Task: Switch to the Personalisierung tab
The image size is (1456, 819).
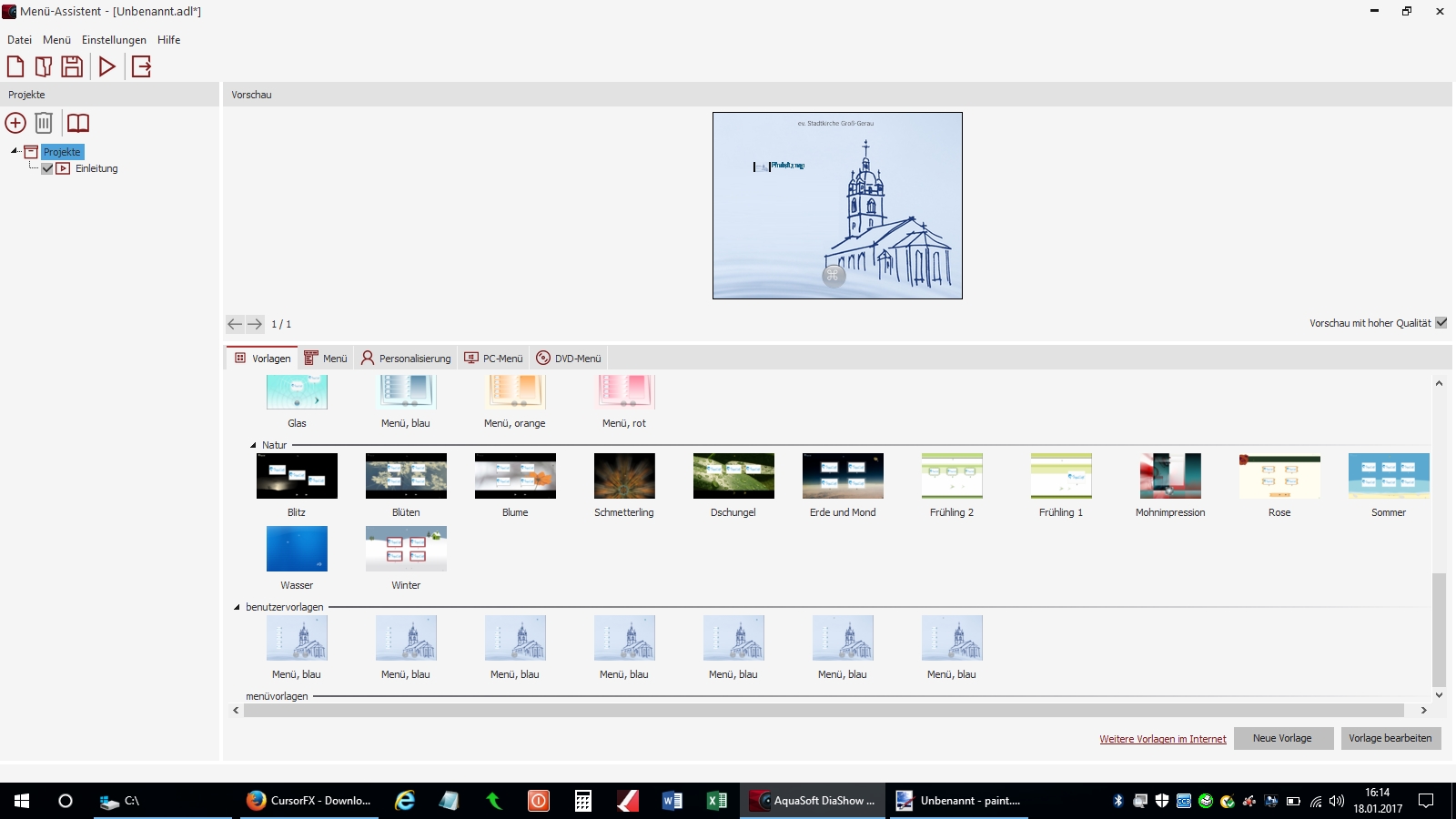Action: point(406,359)
